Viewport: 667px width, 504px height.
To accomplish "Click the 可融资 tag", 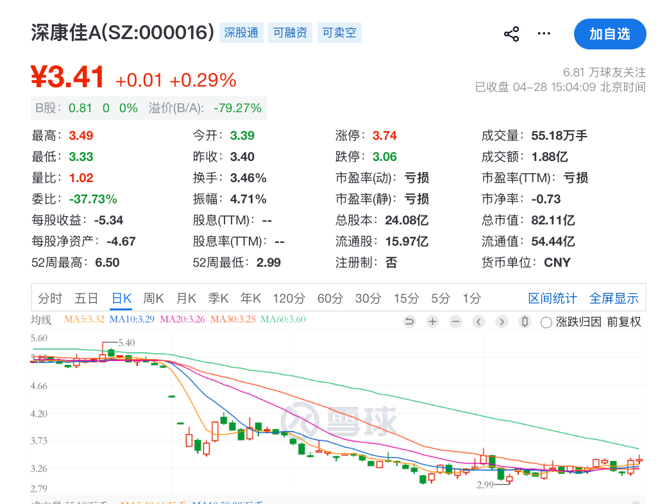I will pos(290,33).
